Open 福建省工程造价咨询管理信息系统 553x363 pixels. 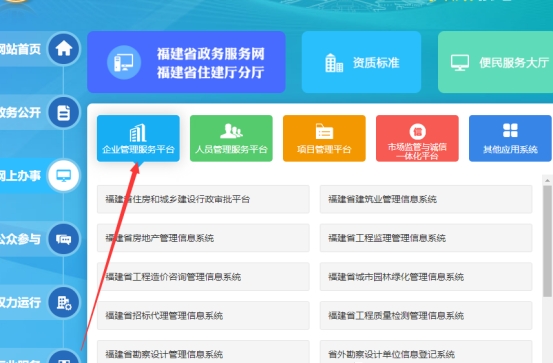[203, 277]
